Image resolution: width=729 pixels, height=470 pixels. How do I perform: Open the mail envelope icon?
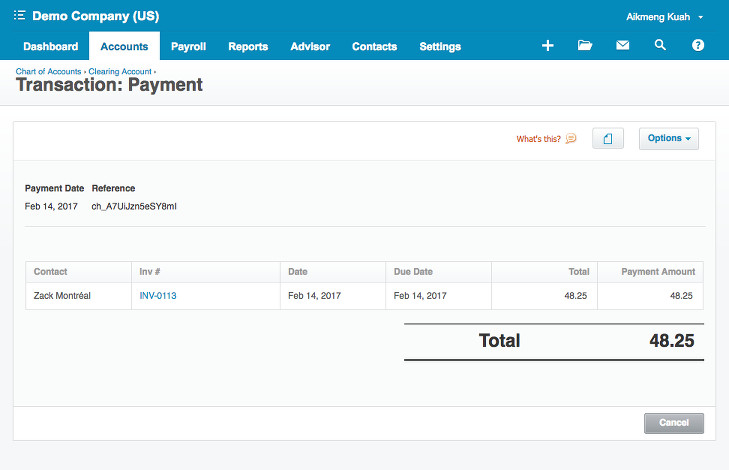[622, 46]
